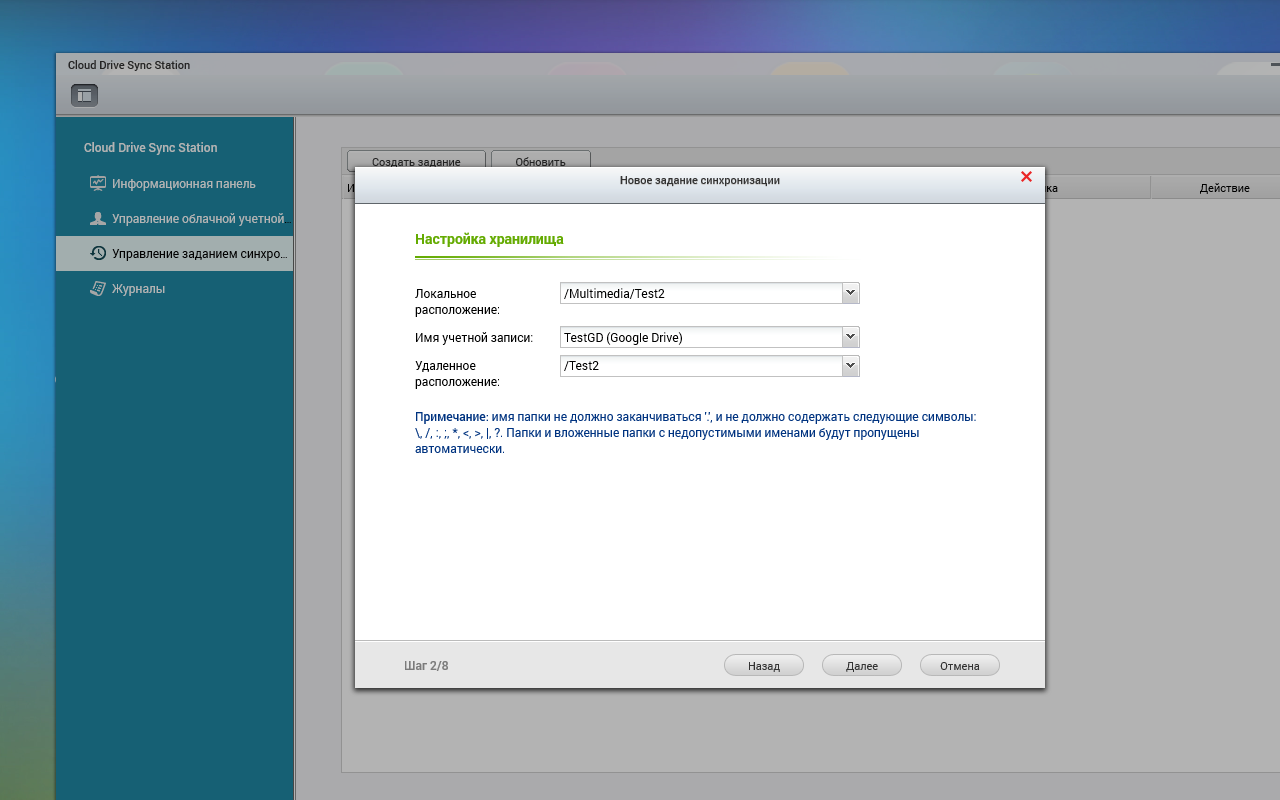The height and width of the screenshot is (800, 1280).
Task: Click the Создать задание button
Action: coord(416,161)
